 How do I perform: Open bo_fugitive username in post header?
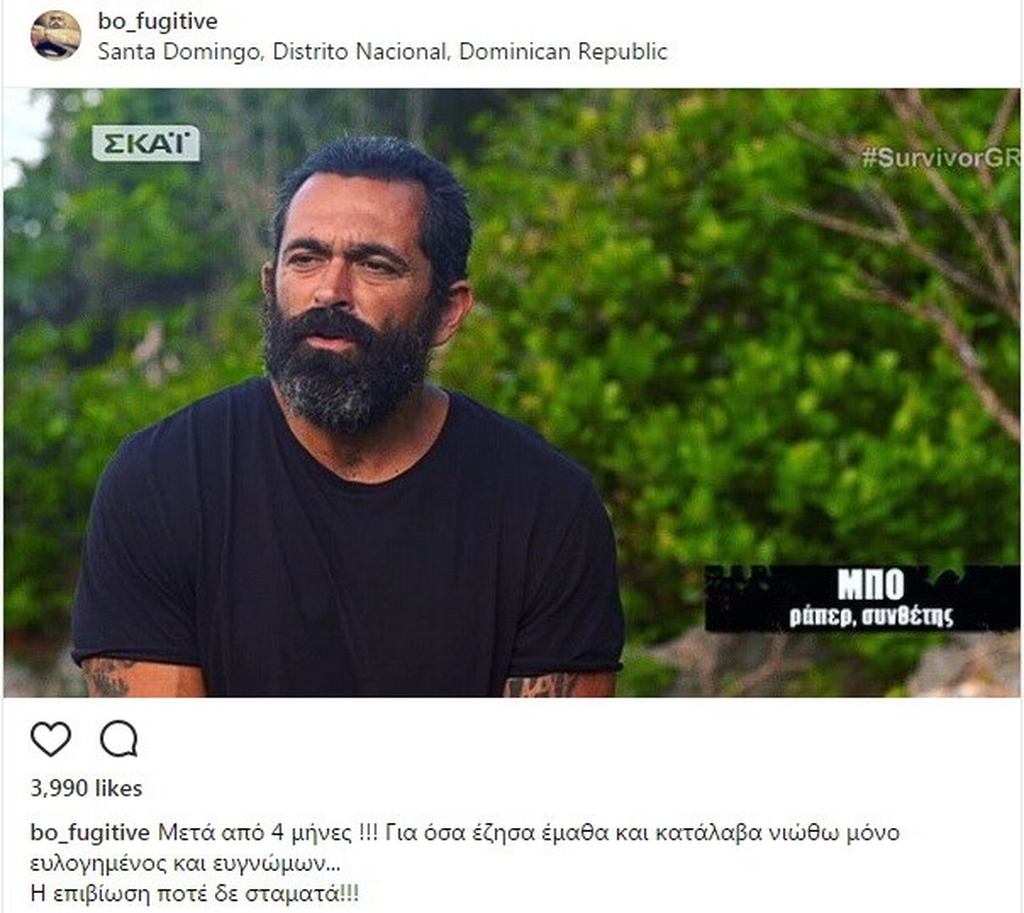tap(157, 21)
